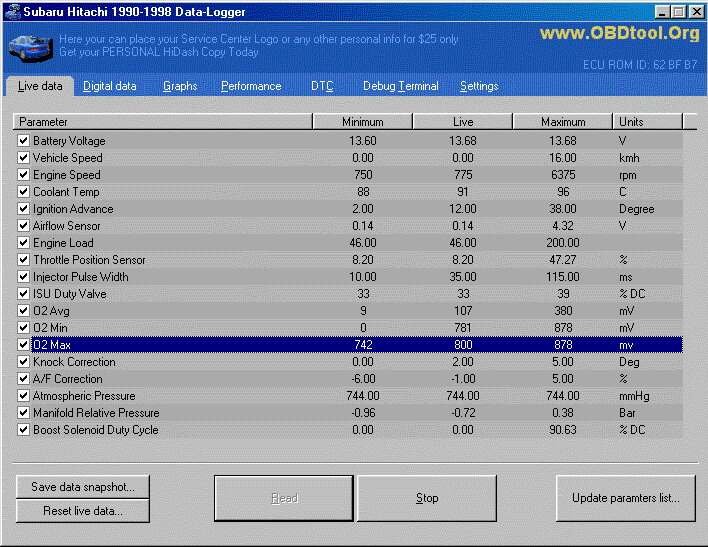Image resolution: width=708 pixels, height=547 pixels.
Task: Switch to the Live data tab
Action: coord(40,86)
